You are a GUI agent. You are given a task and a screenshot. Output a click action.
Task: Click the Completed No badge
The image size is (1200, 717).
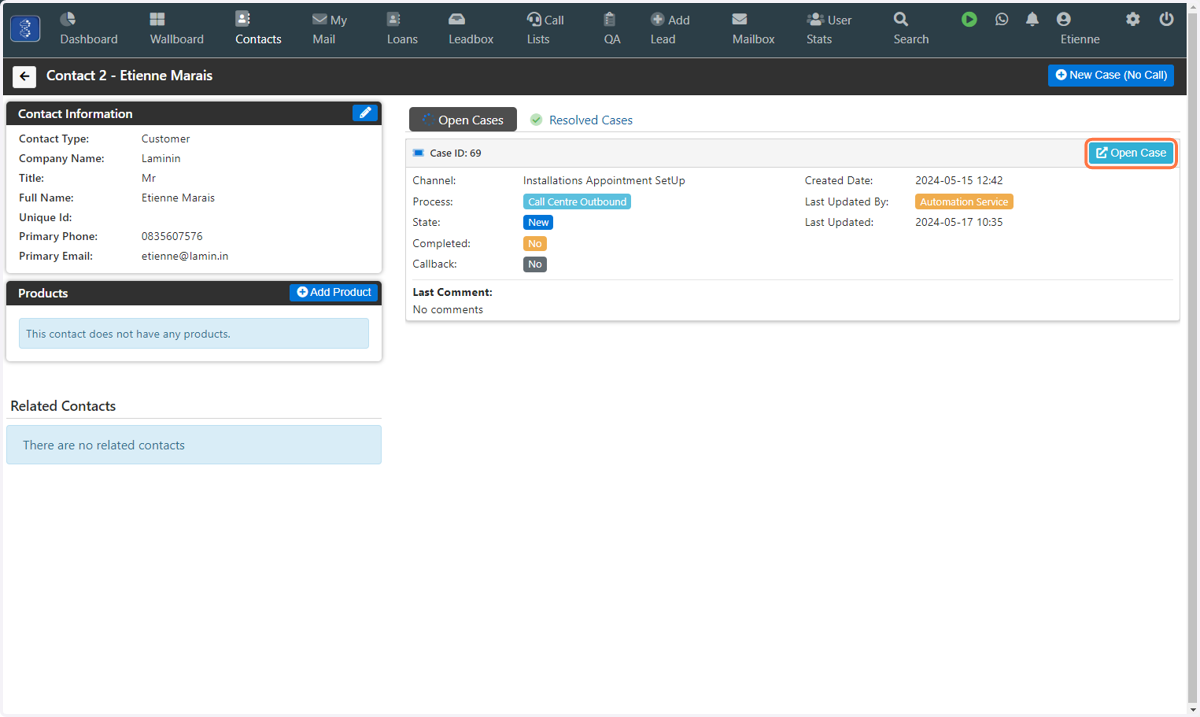click(x=535, y=244)
